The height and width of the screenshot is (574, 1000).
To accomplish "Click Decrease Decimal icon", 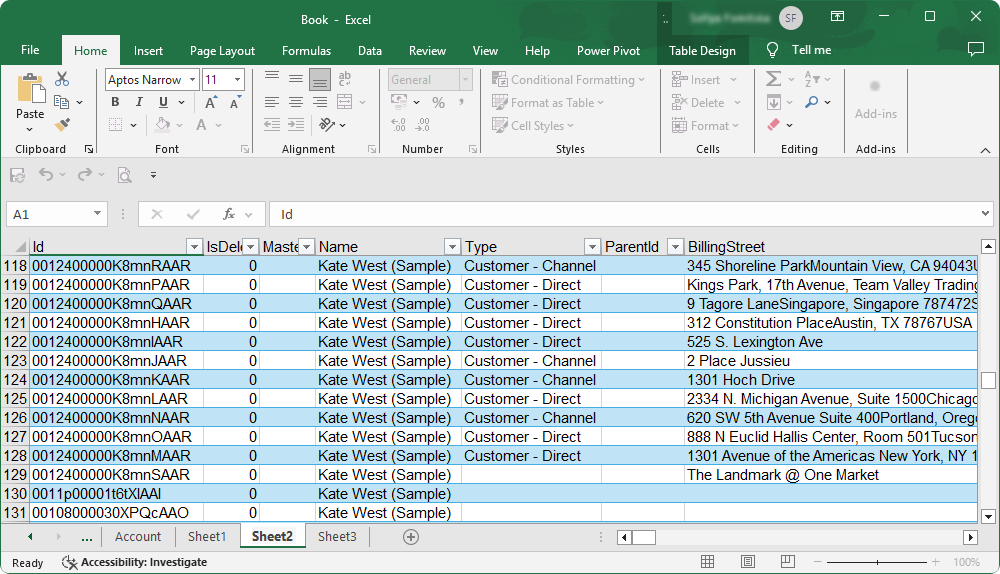I will (x=422, y=125).
